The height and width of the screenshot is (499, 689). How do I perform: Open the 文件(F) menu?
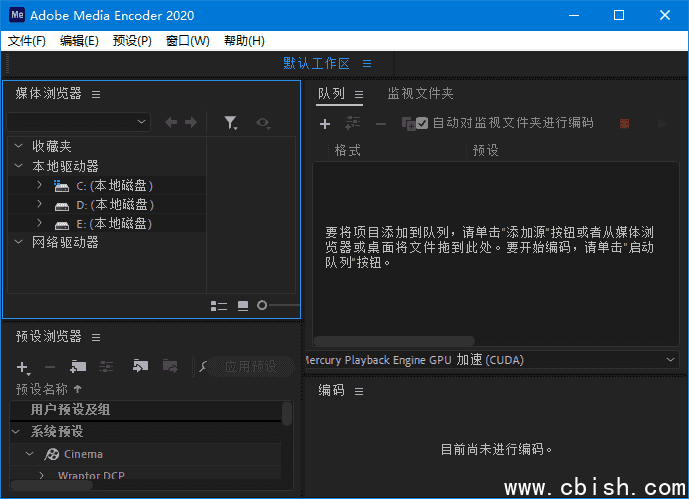click(x=27, y=41)
